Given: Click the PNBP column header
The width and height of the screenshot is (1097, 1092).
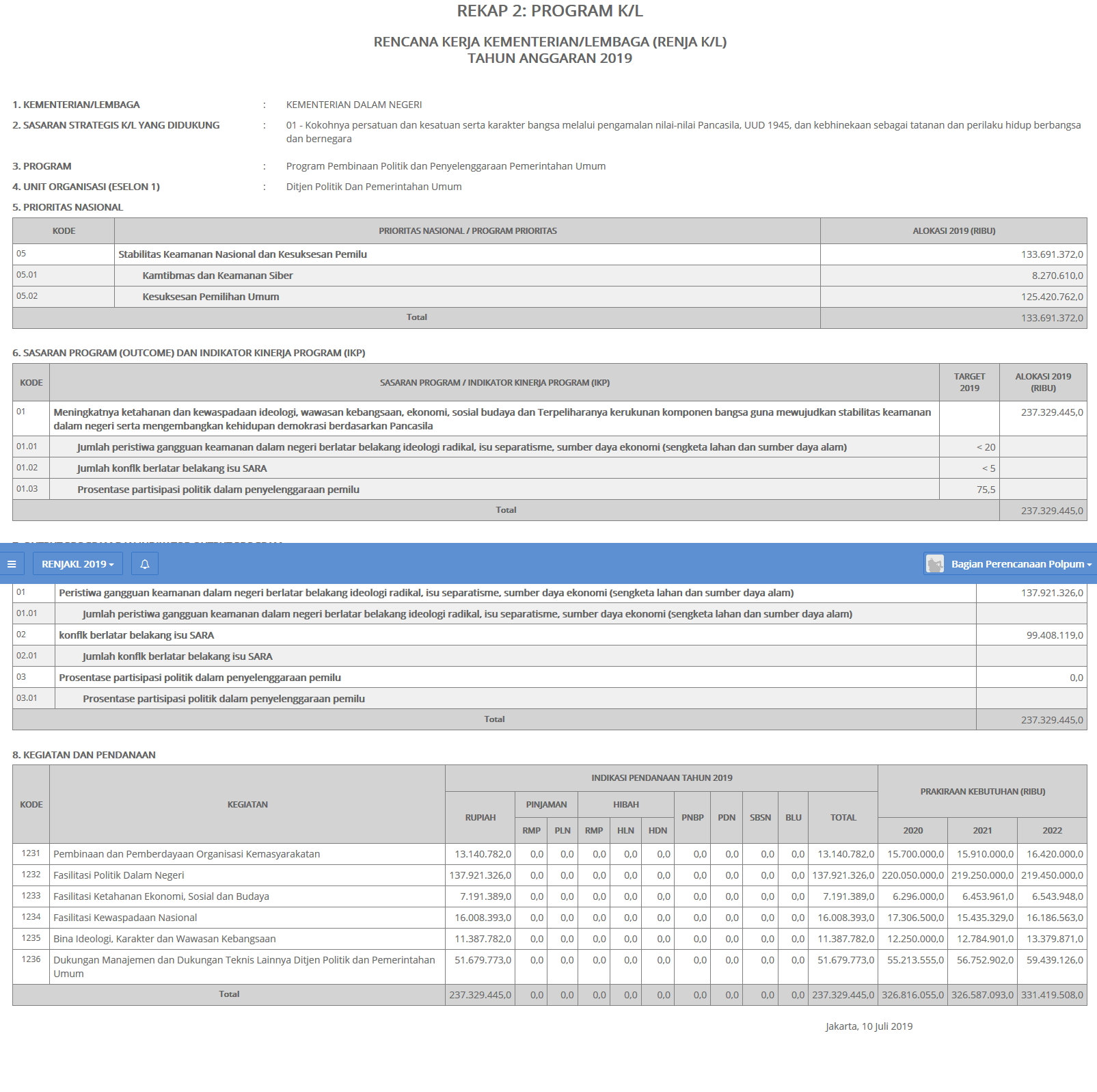Looking at the screenshot, I should point(692,818).
